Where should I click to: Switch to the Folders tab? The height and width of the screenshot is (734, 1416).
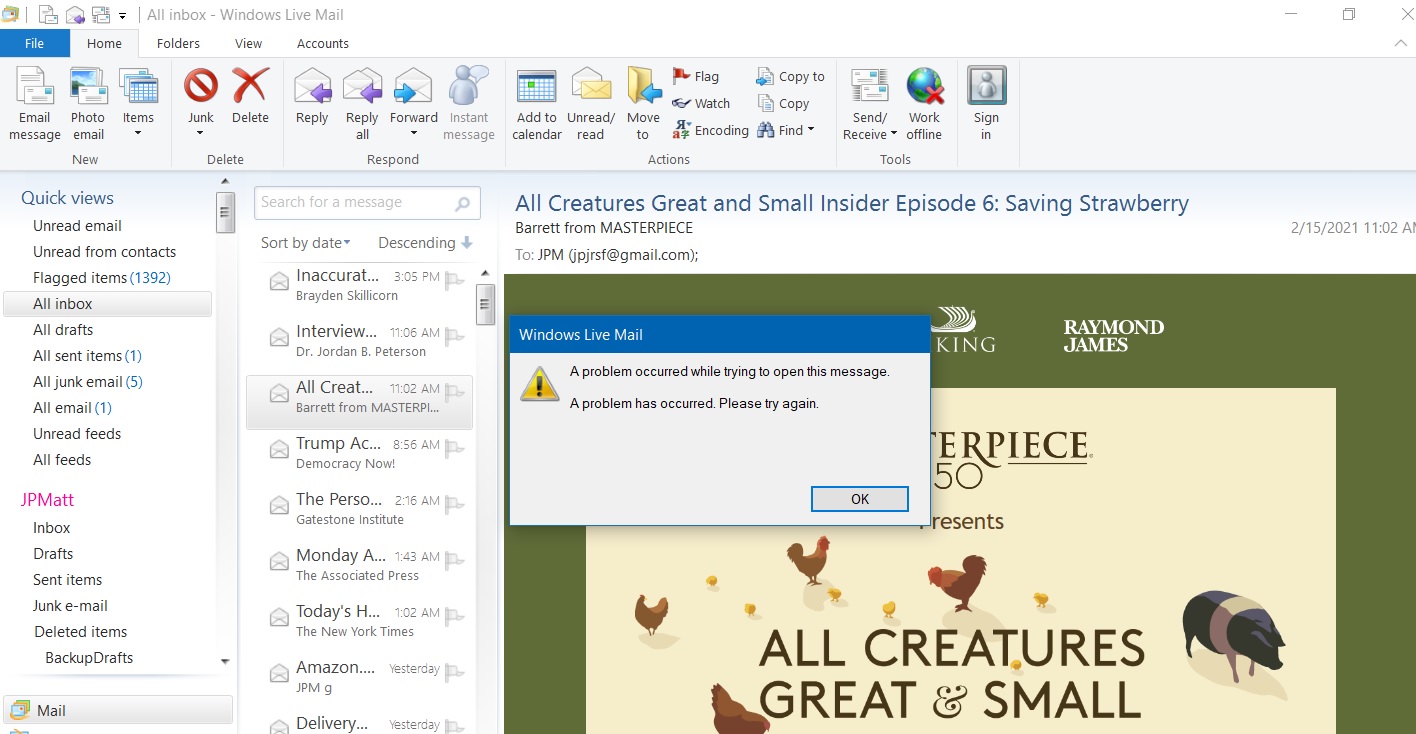[178, 43]
